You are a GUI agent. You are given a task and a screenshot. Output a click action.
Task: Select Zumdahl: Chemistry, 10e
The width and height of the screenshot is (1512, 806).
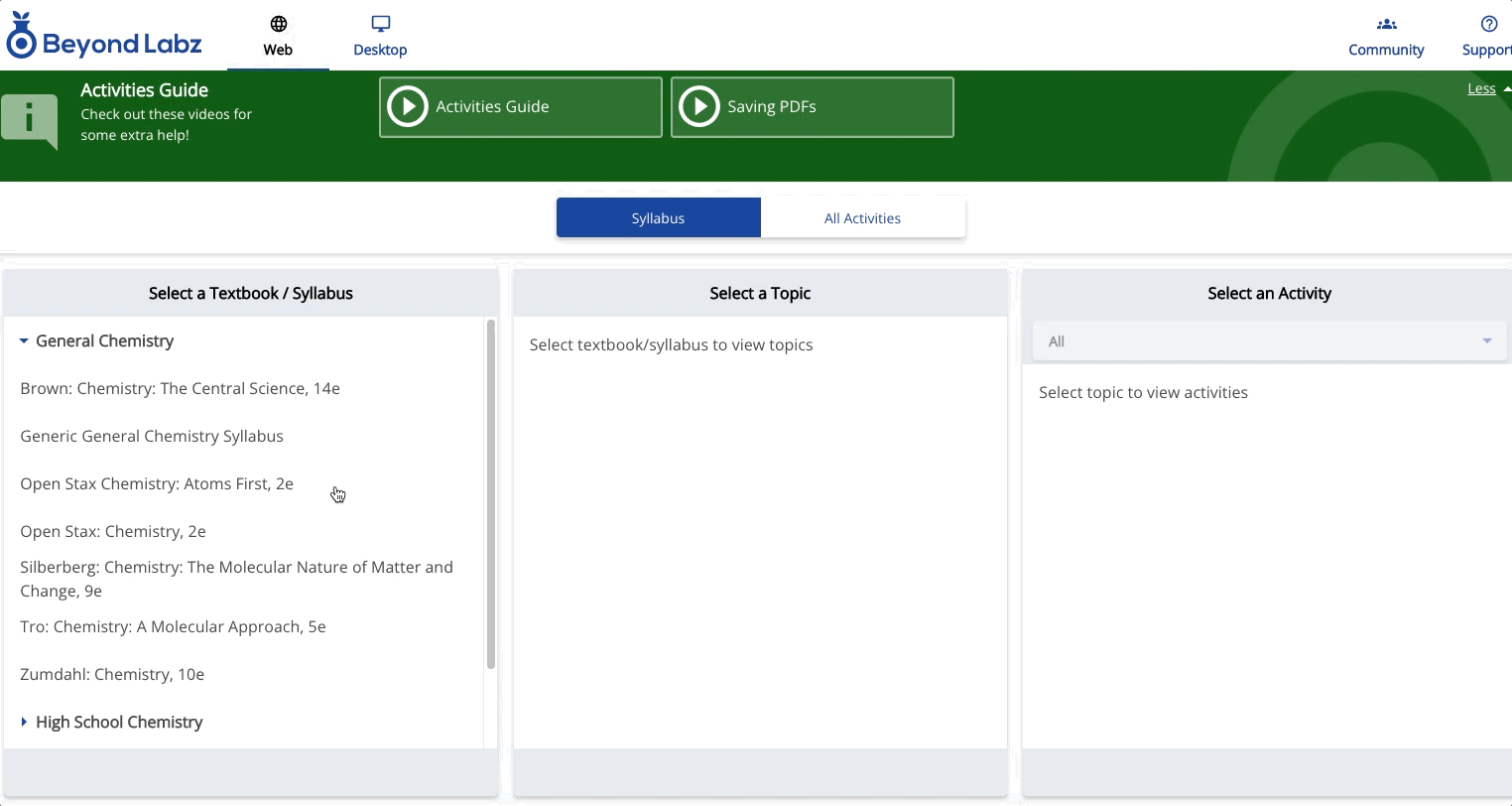[x=112, y=674]
